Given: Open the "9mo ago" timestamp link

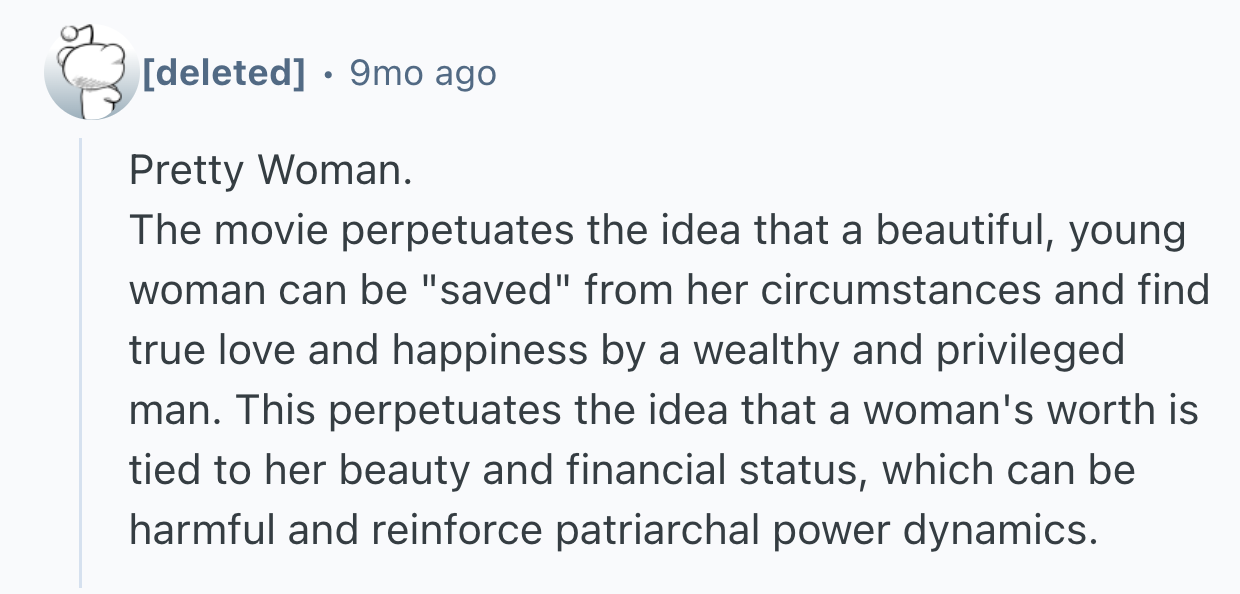Looking at the screenshot, I should pos(421,73).
